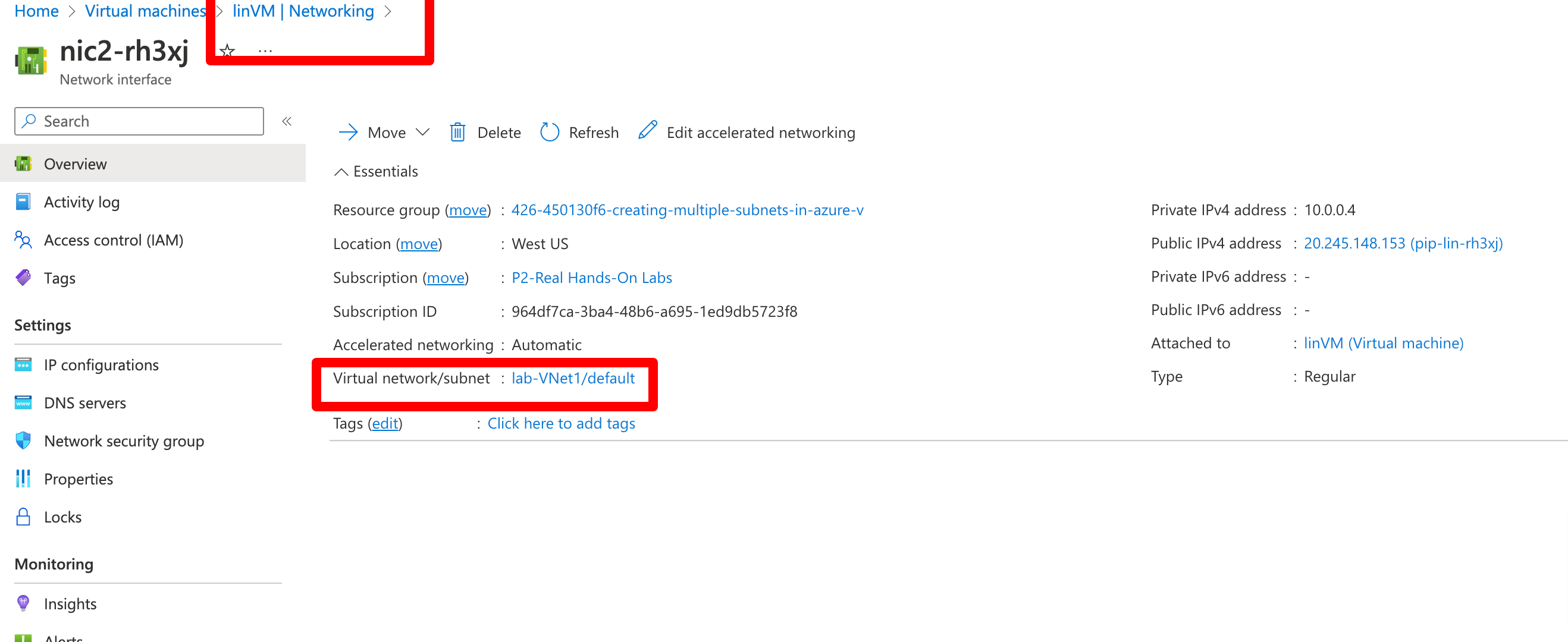Viewport: 1568px width, 642px height.
Task: Go to Home via breadcrumb
Action: [x=36, y=11]
